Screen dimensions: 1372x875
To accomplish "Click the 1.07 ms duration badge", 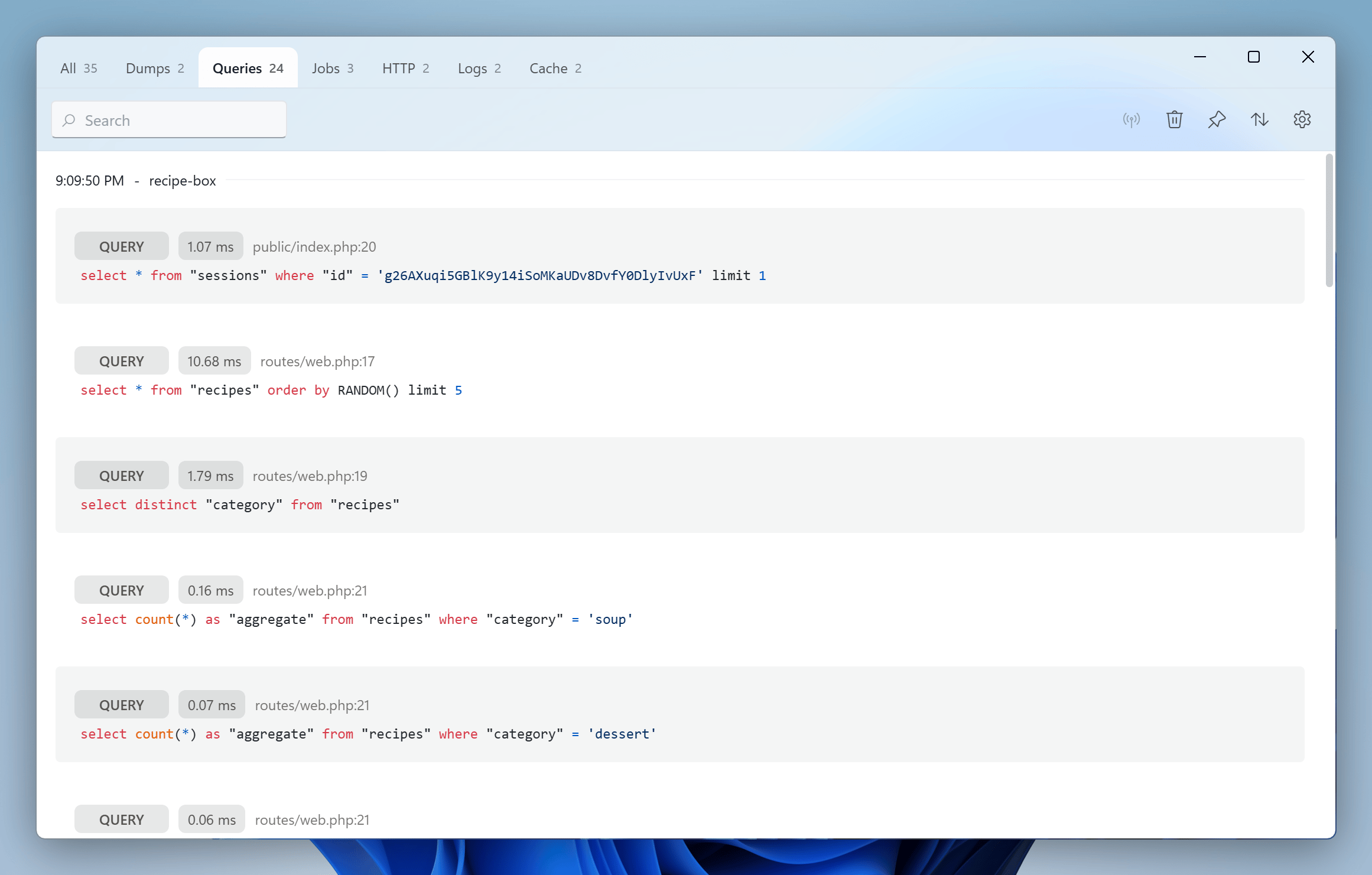I will pos(210,246).
